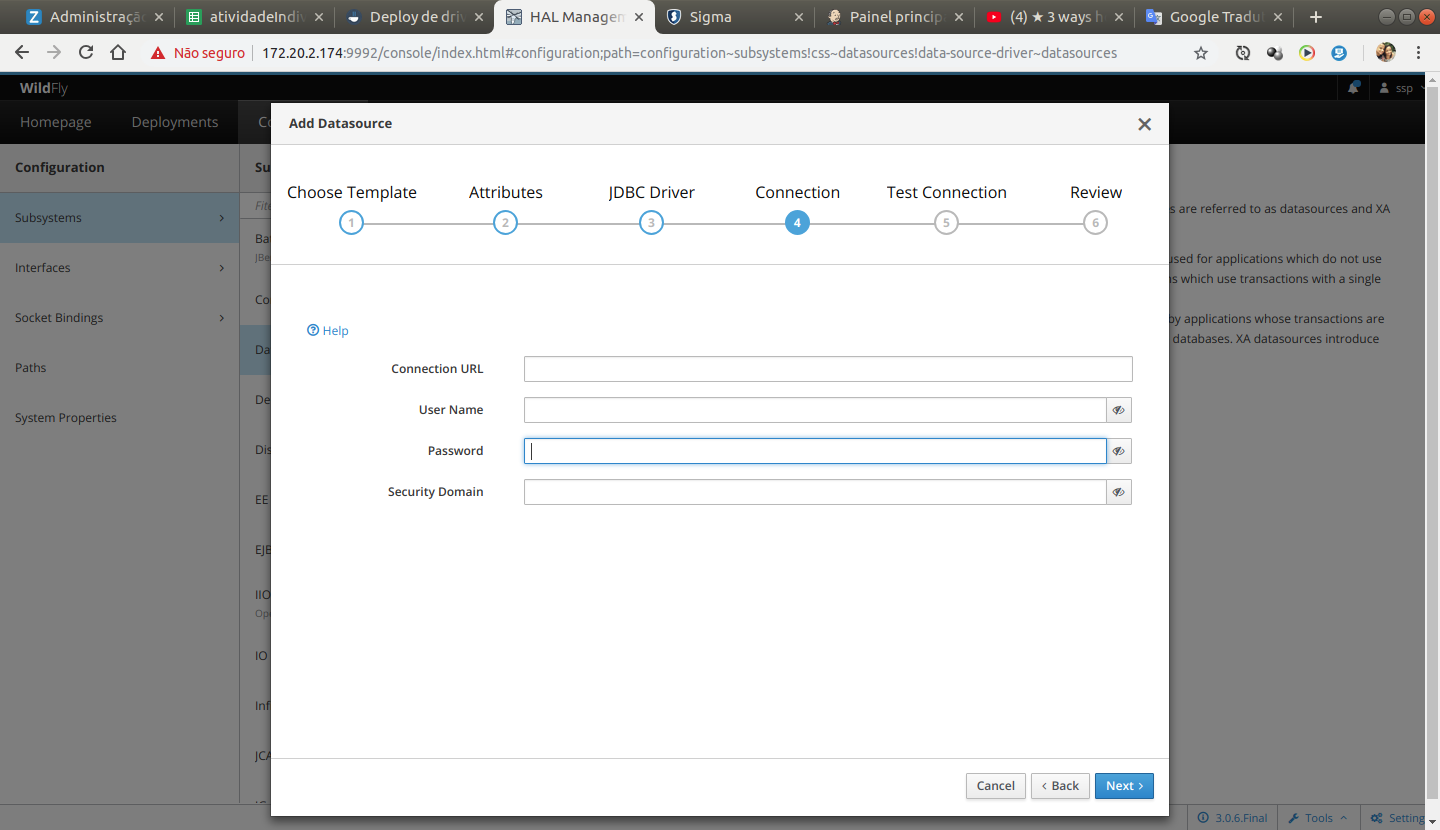Click the blue round extension icon
Image resolution: width=1440 pixels, height=830 pixels.
click(1339, 53)
